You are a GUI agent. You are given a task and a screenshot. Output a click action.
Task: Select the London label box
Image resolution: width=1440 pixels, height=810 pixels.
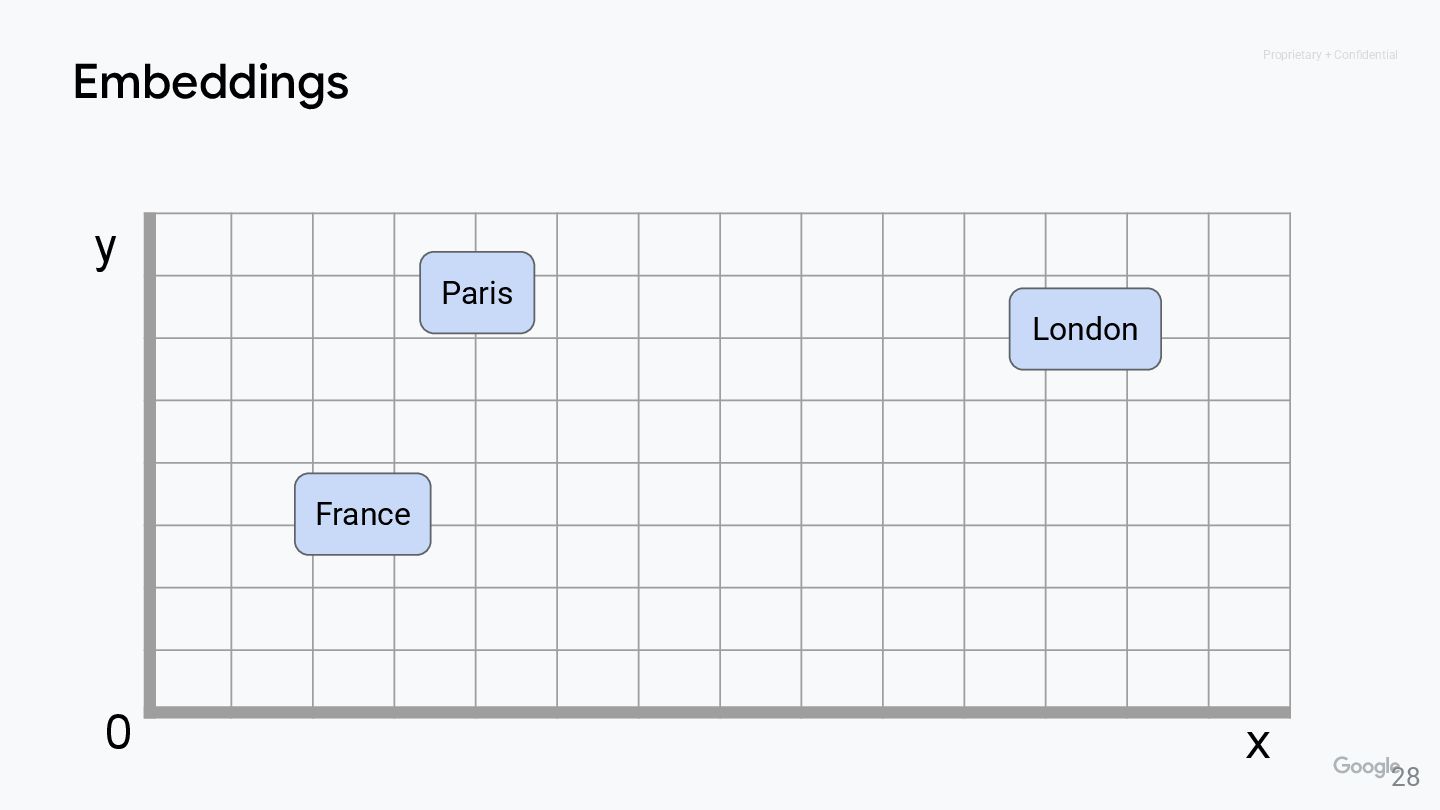coord(1085,329)
